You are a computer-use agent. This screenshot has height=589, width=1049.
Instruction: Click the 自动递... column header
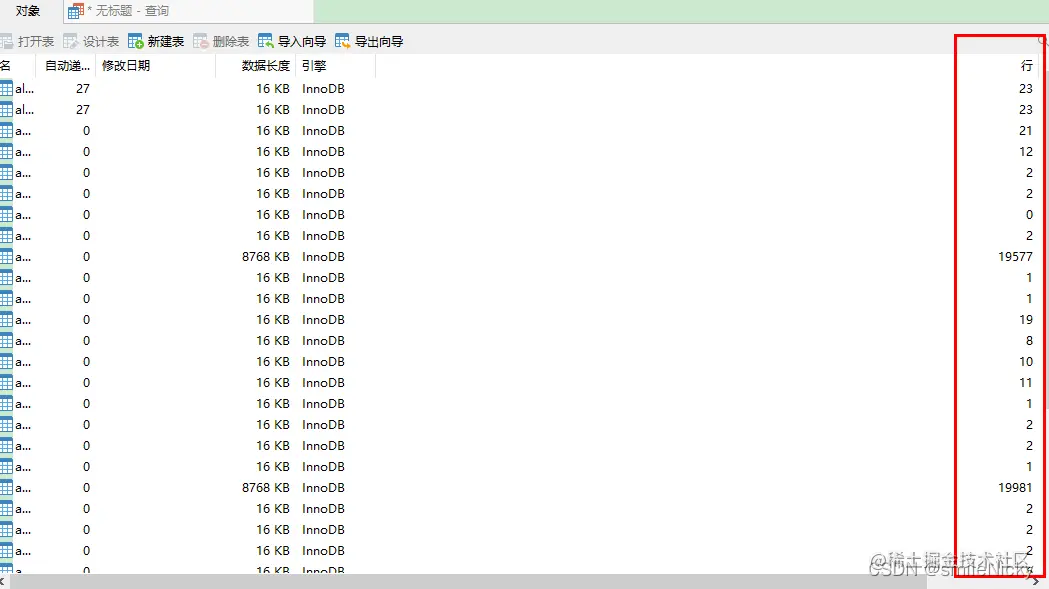pyautogui.click(x=67, y=66)
